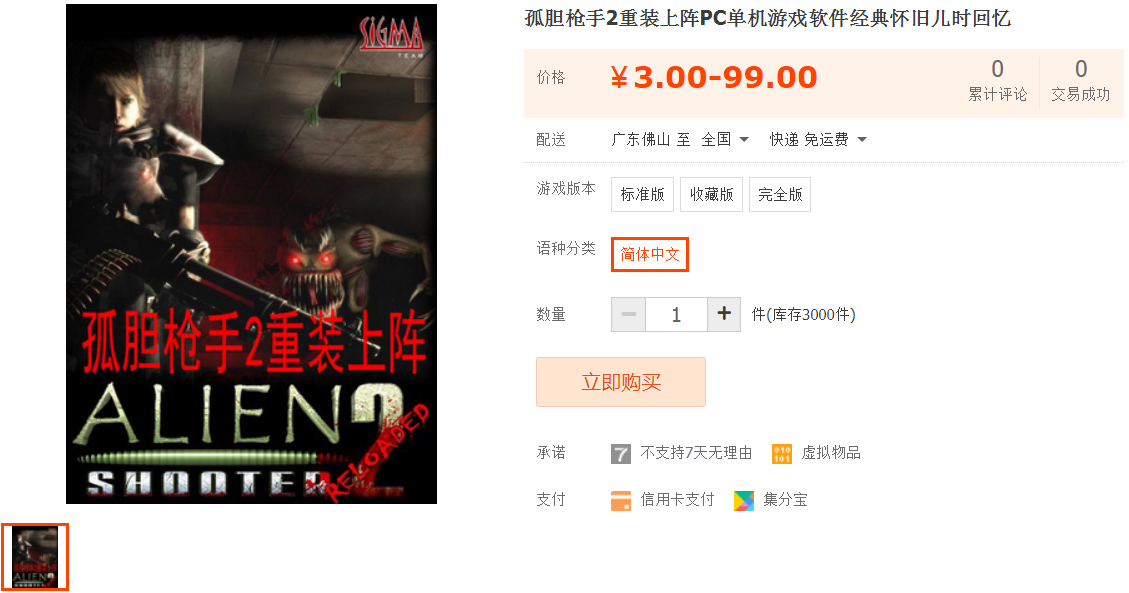The height and width of the screenshot is (593, 1129).
Task: Click the credit card payment icon
Action: [621, 500]
